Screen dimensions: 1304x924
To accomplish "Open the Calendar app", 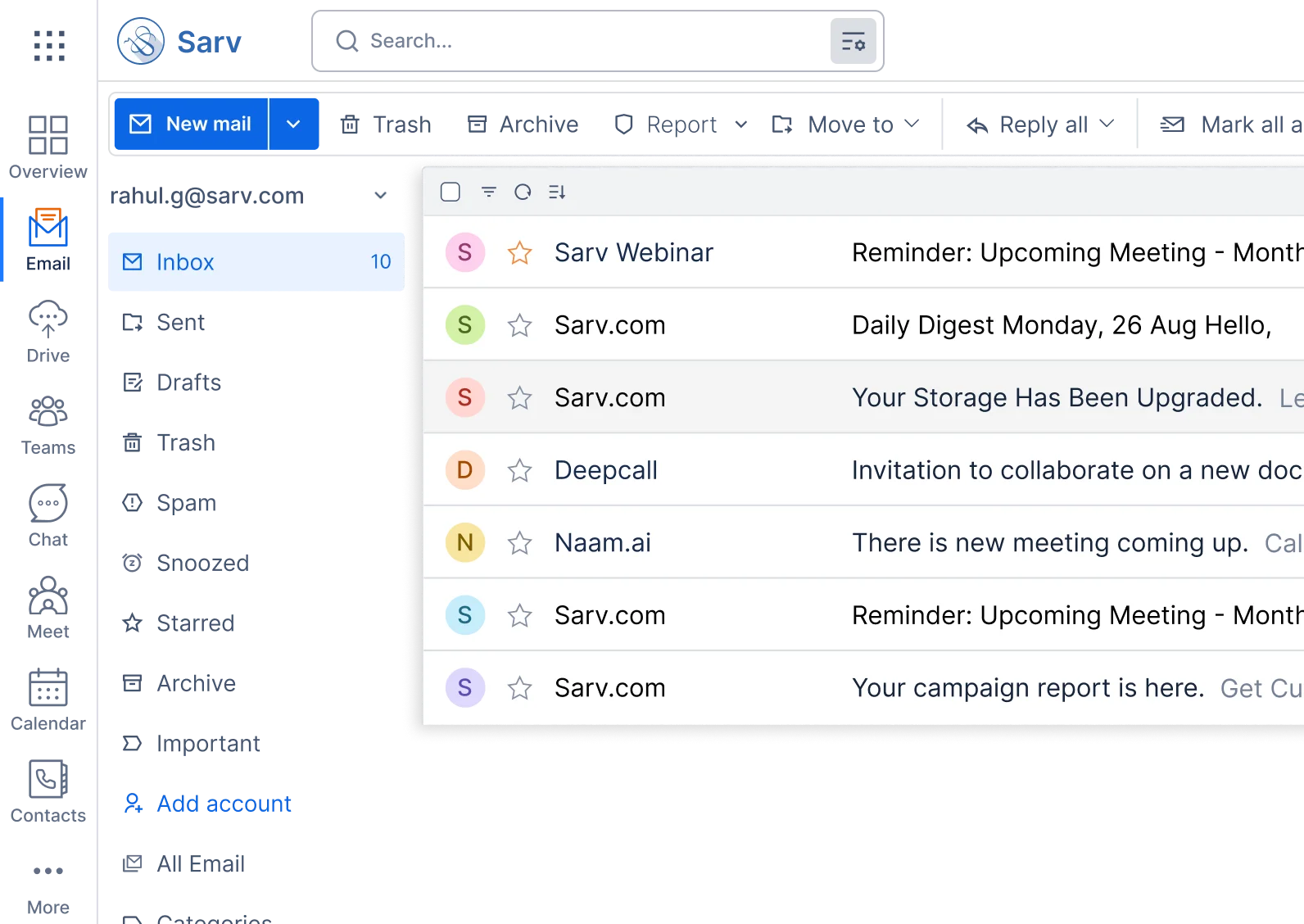I will 48,700.
